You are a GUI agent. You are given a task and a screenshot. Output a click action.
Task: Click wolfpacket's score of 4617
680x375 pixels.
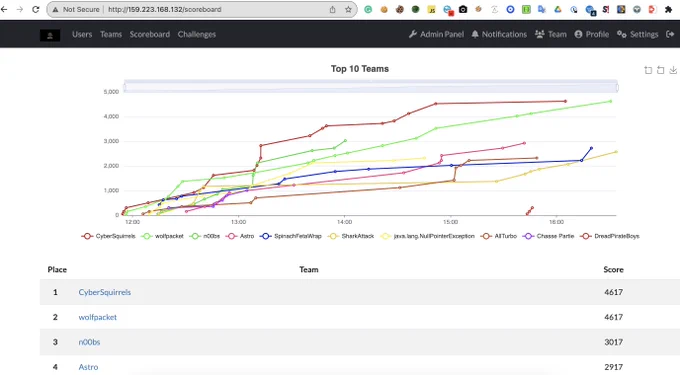614,317
